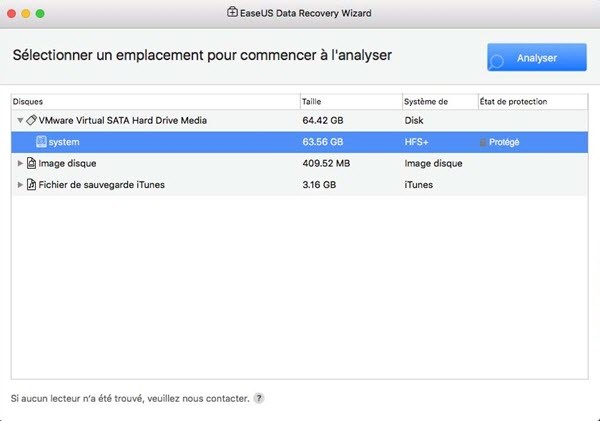Maximize the window with green button

40,13
